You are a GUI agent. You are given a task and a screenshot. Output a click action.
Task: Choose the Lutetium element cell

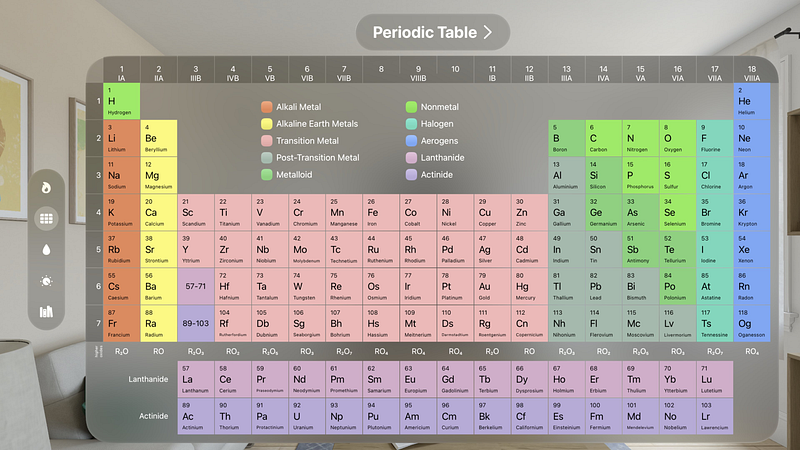coord(715,379)
